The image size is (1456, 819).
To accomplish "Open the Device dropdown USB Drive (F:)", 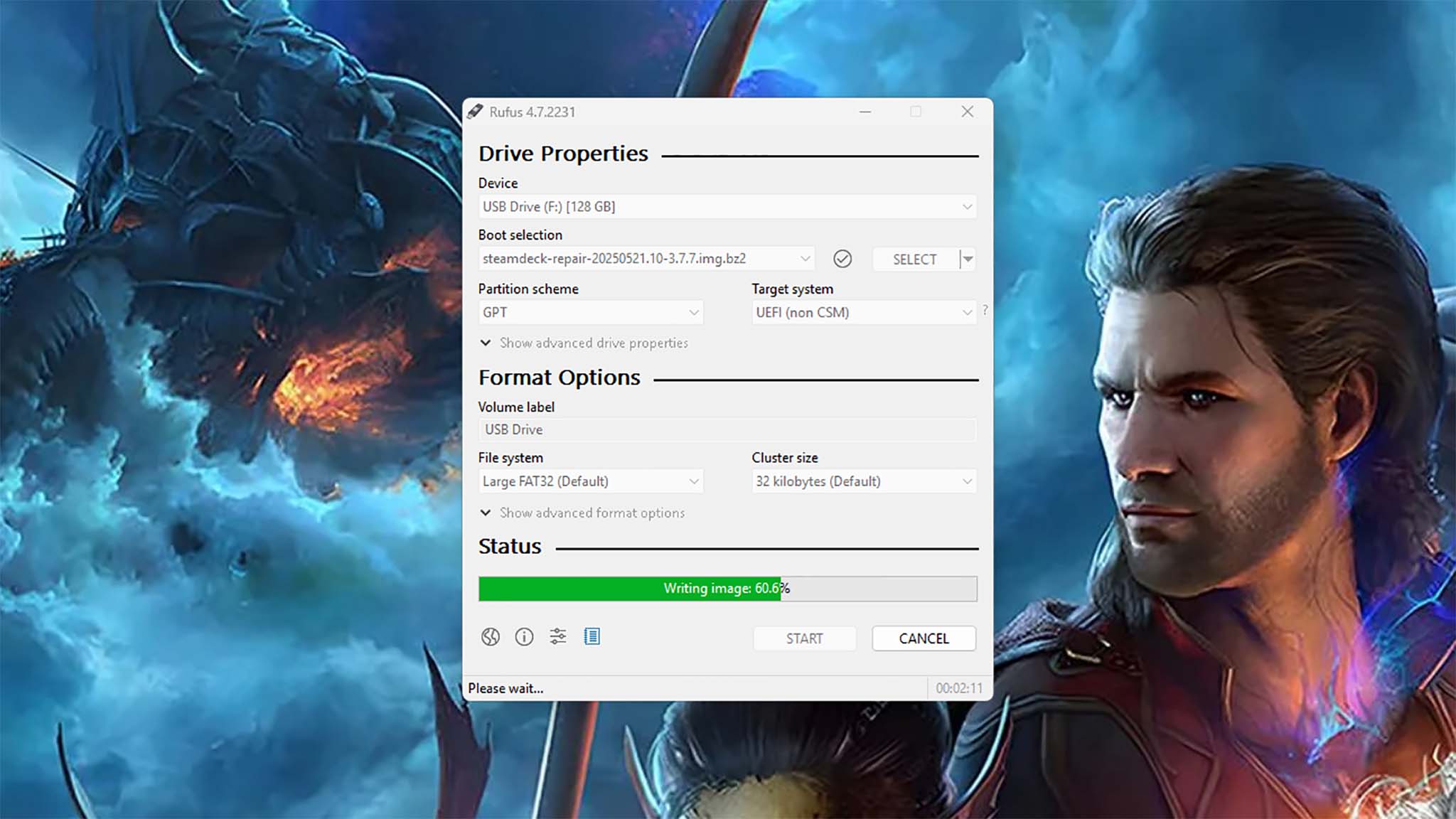I will pos(727,207).
